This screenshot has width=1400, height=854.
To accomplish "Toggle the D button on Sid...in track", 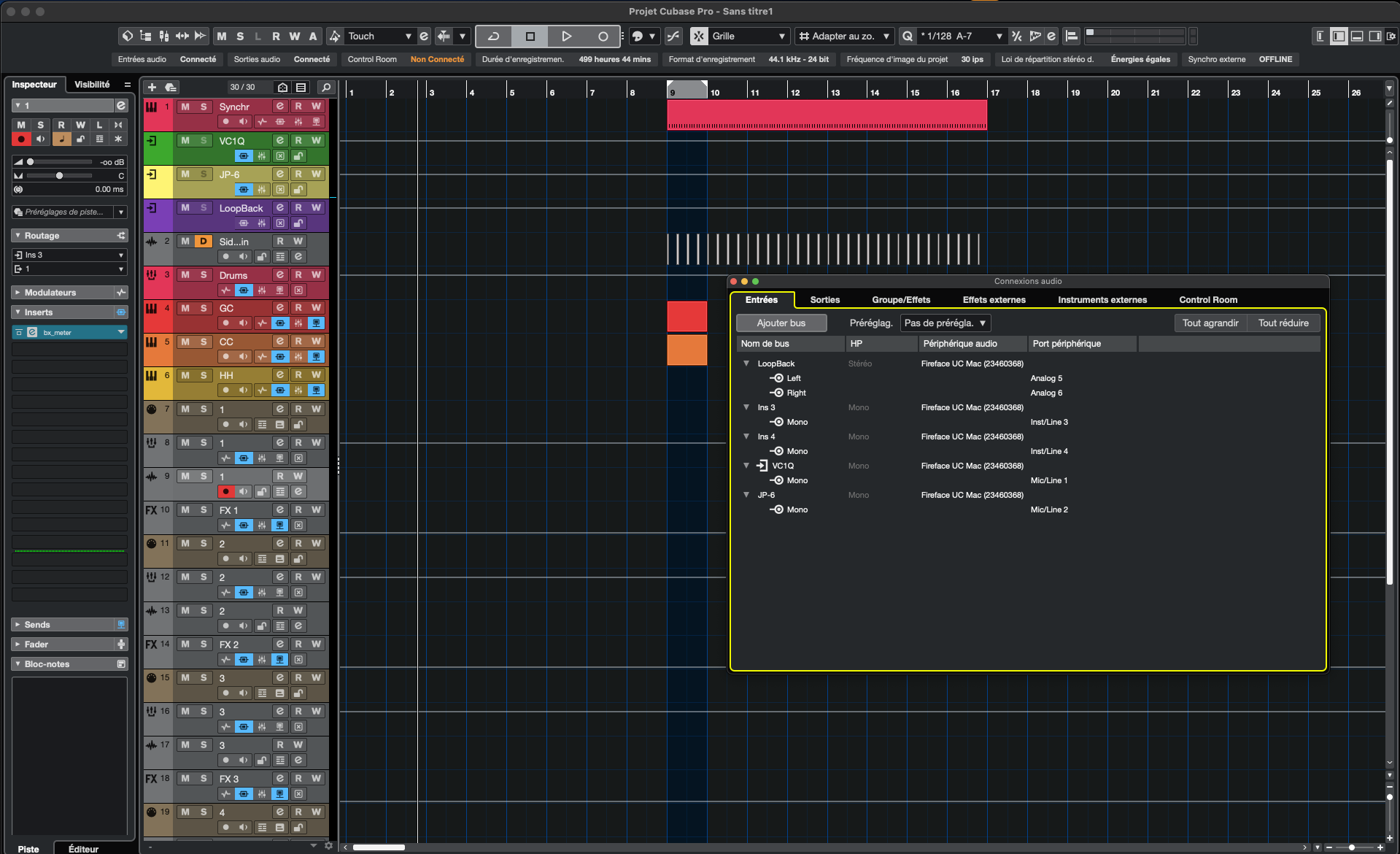I will pos(204,242).
